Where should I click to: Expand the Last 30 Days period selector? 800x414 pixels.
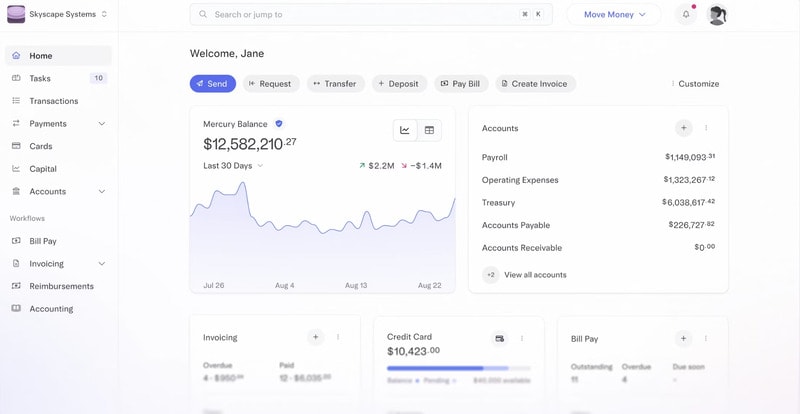[x=233, y=166]
